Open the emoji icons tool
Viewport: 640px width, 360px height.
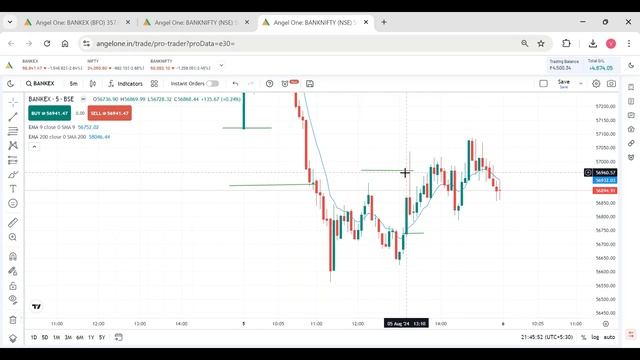[13, 203]
